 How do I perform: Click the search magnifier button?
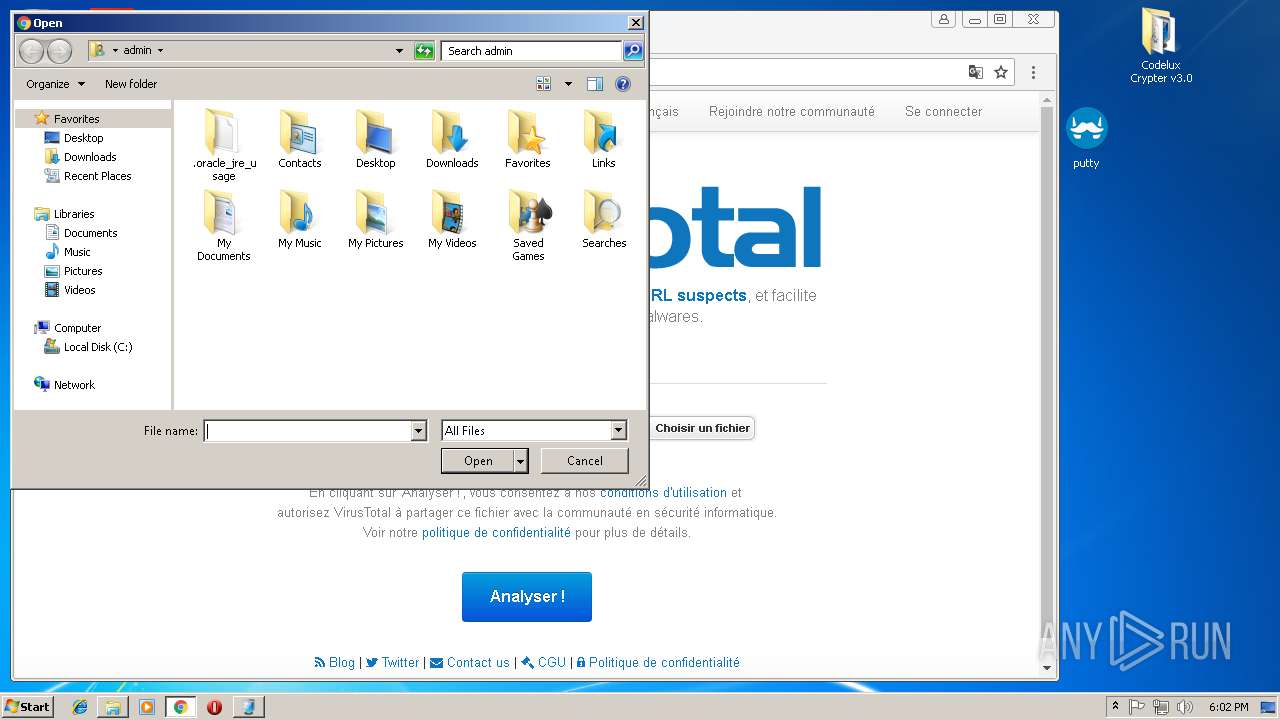633,51
